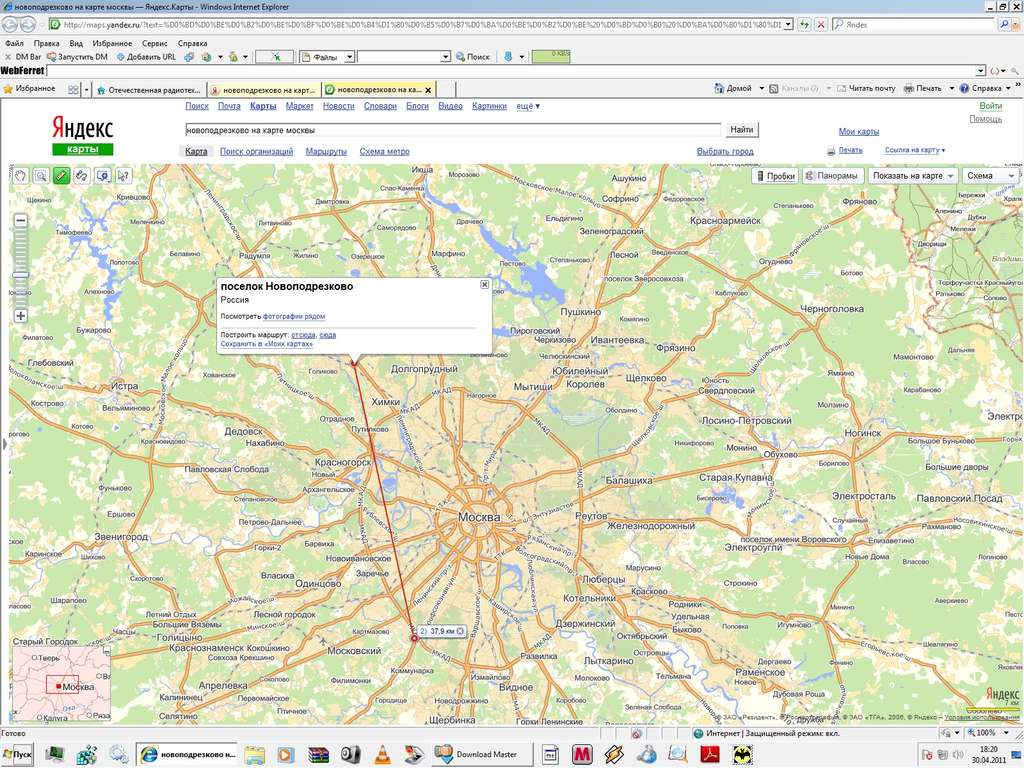Click the Яндекс Карты logo
The image size is (1024, 768).
(82, 135)
